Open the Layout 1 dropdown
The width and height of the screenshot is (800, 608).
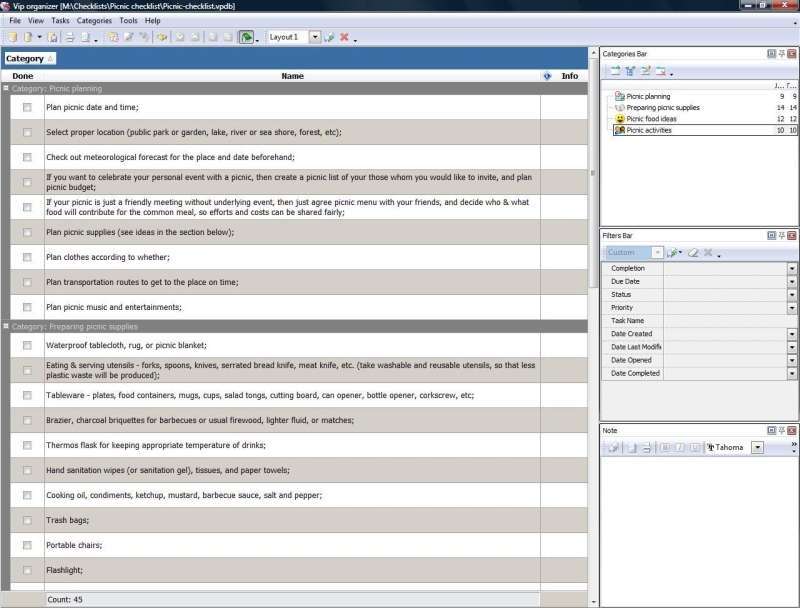point(314,37)
